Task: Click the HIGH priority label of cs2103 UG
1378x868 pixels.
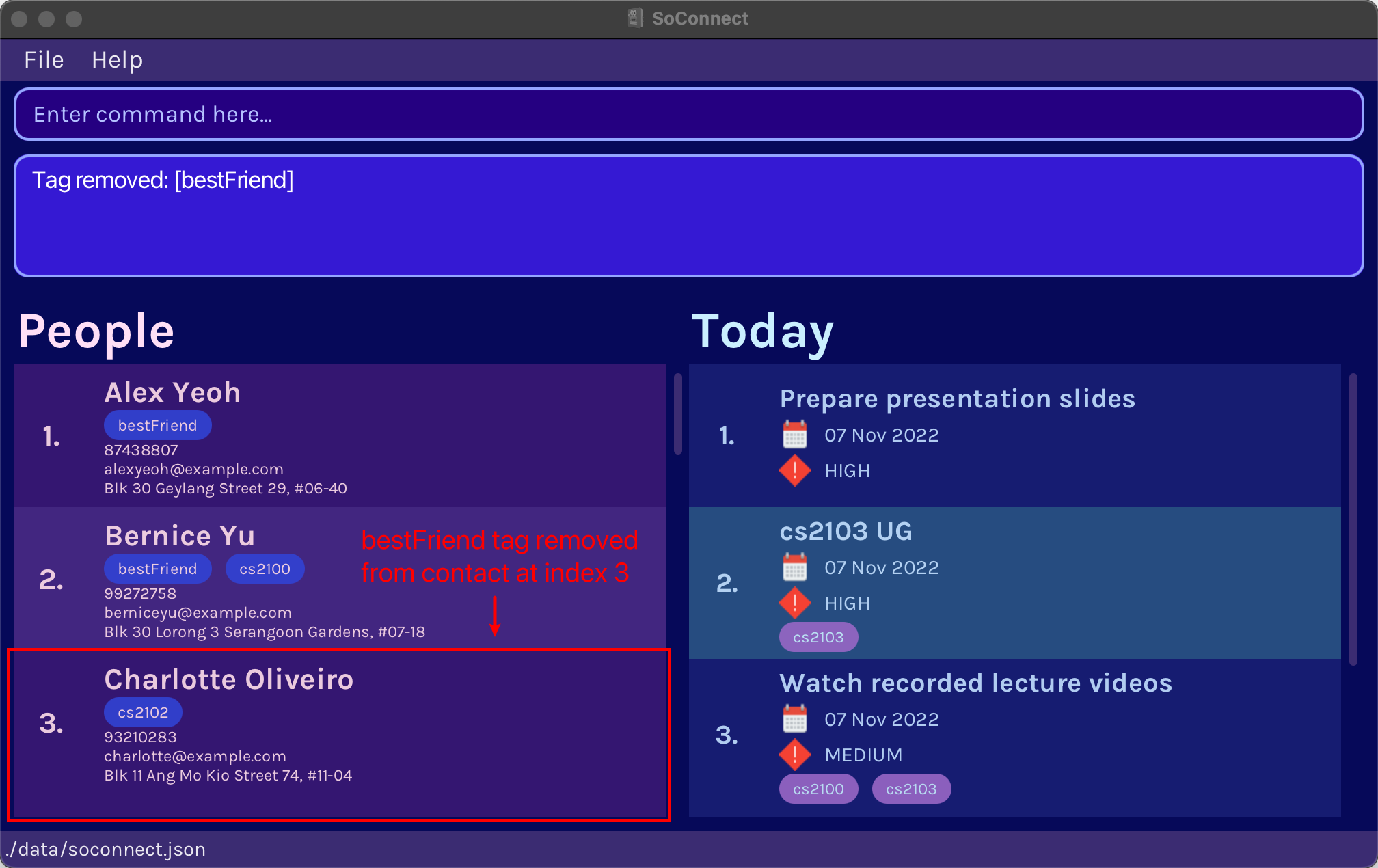Action: [x=848, y=603]
